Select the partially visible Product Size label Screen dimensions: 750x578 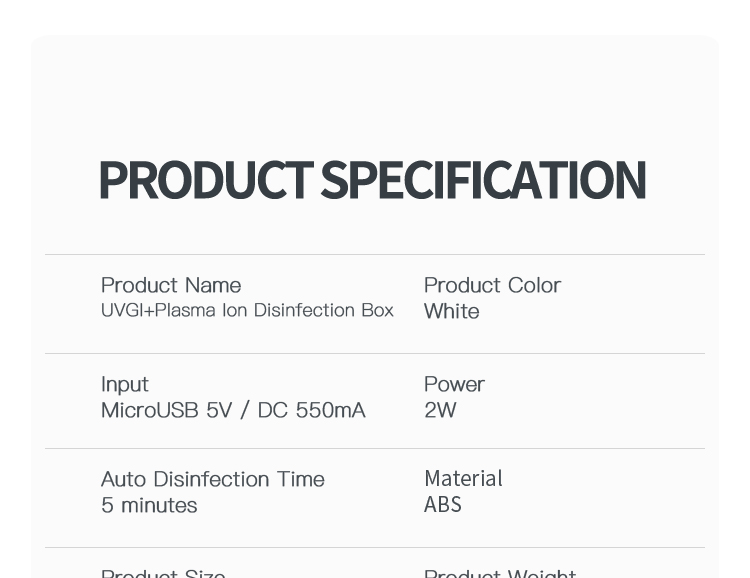[x=163, y=573]
